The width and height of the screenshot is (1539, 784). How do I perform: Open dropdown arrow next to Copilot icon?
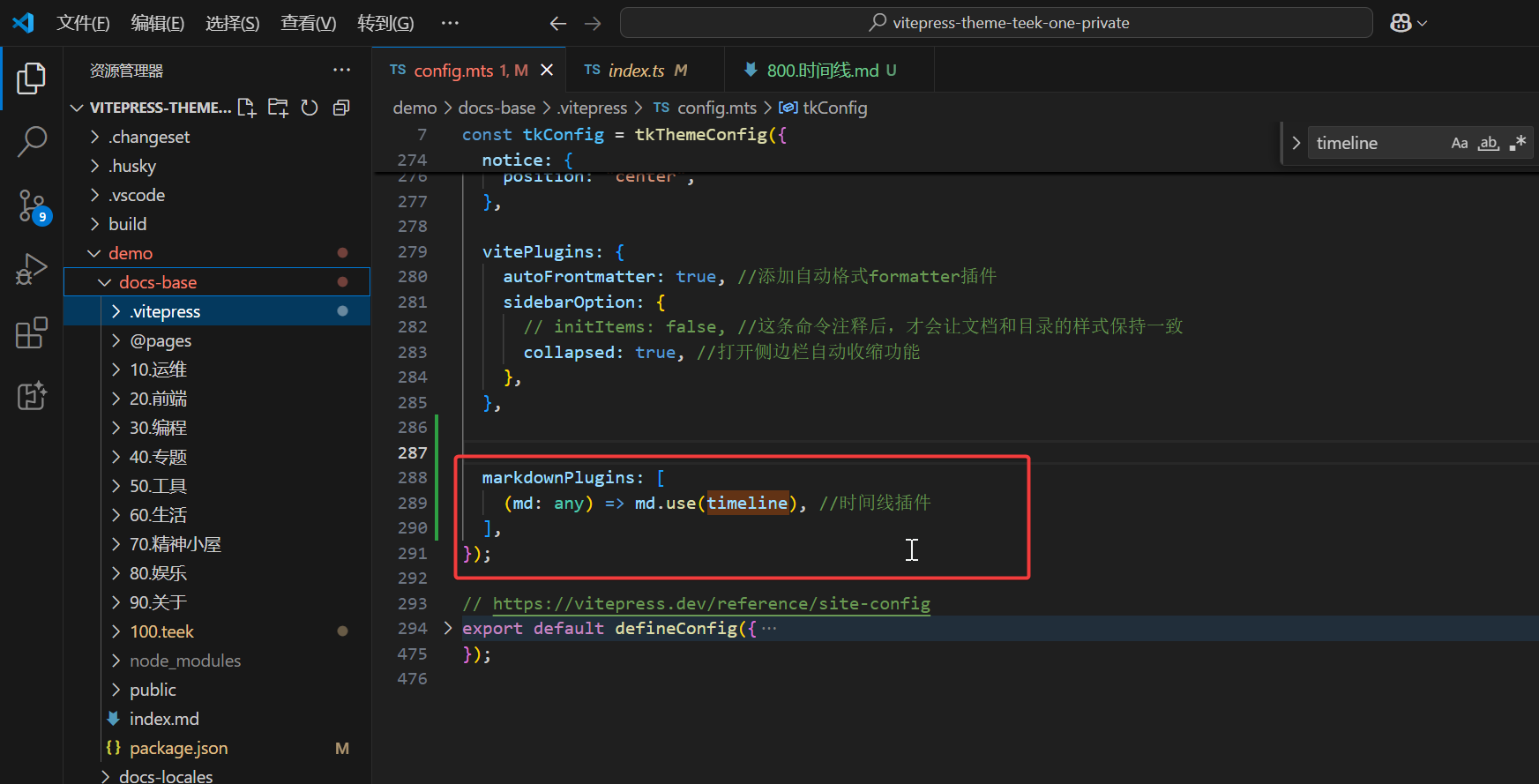pyautogui.click(x=1422, y=24)
